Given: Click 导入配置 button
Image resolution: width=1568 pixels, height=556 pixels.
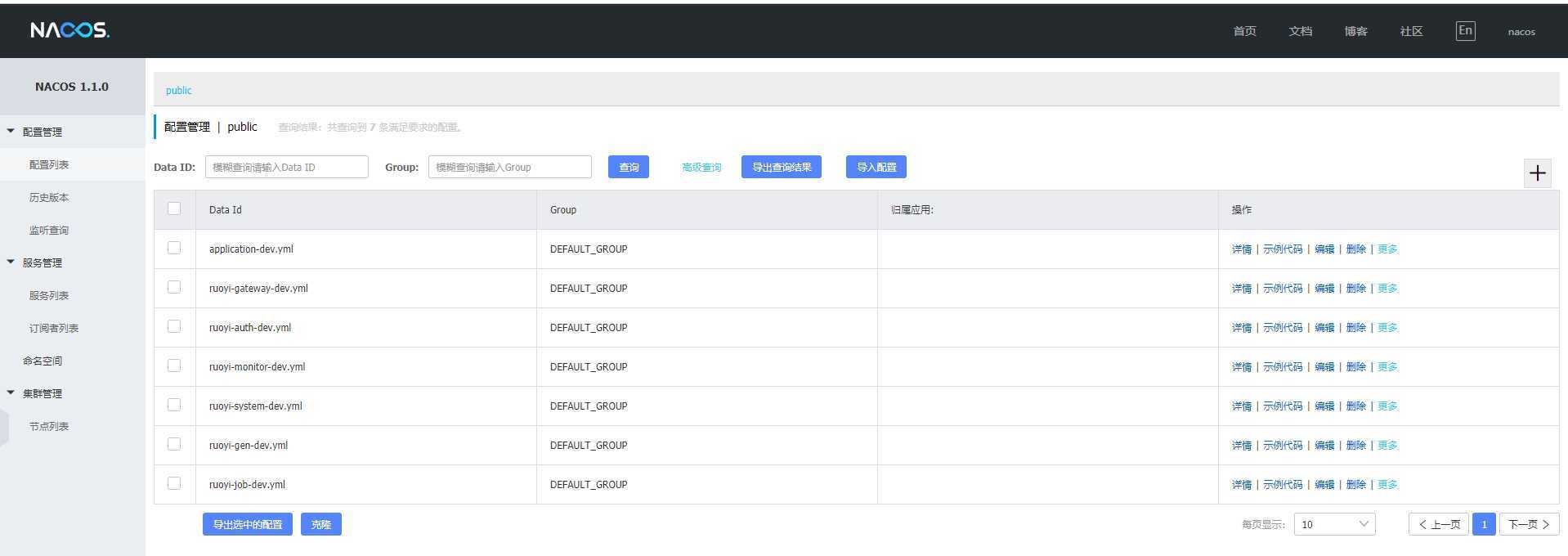Looking at the screenshot, I should tap(876, 167).
